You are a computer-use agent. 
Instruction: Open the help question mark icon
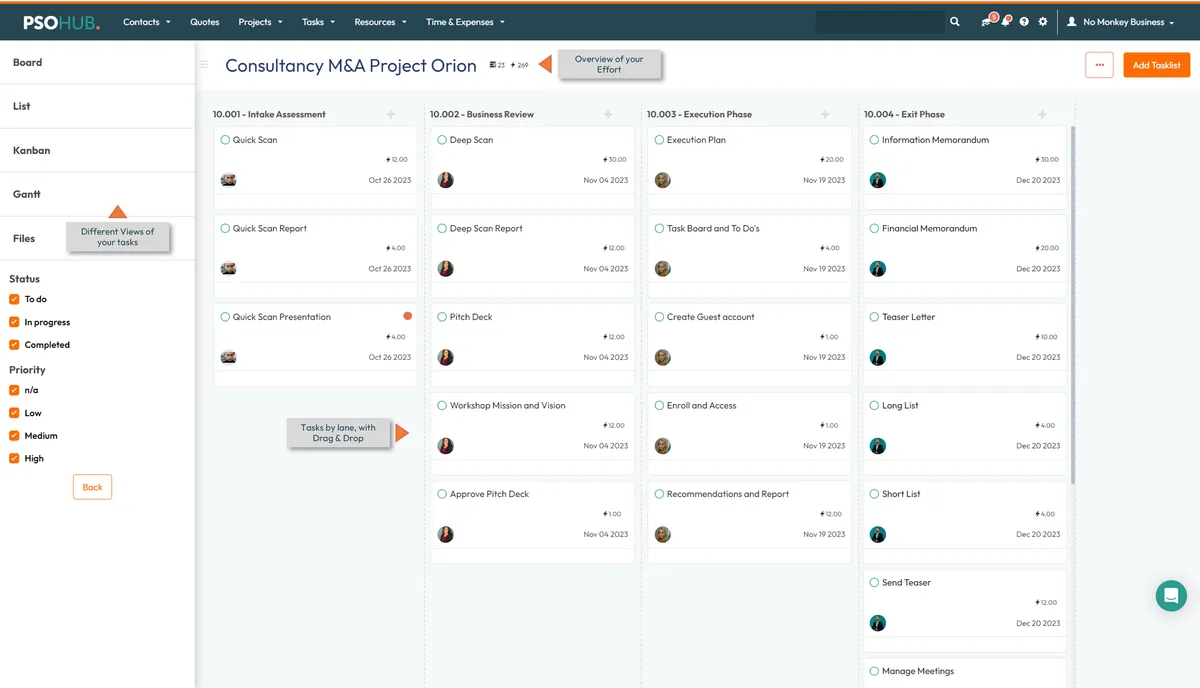click(x=1024, y=21)
